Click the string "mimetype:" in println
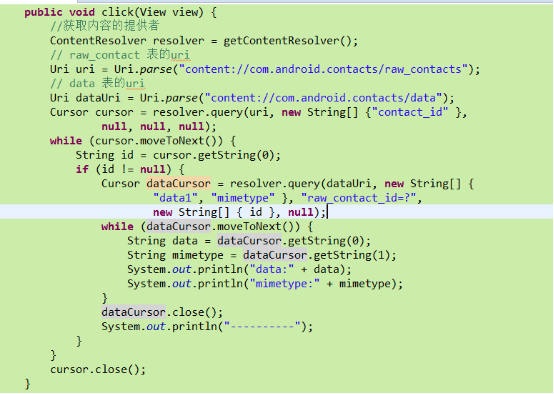Screen dimensions: 554x394 click(x=284, y=284)
